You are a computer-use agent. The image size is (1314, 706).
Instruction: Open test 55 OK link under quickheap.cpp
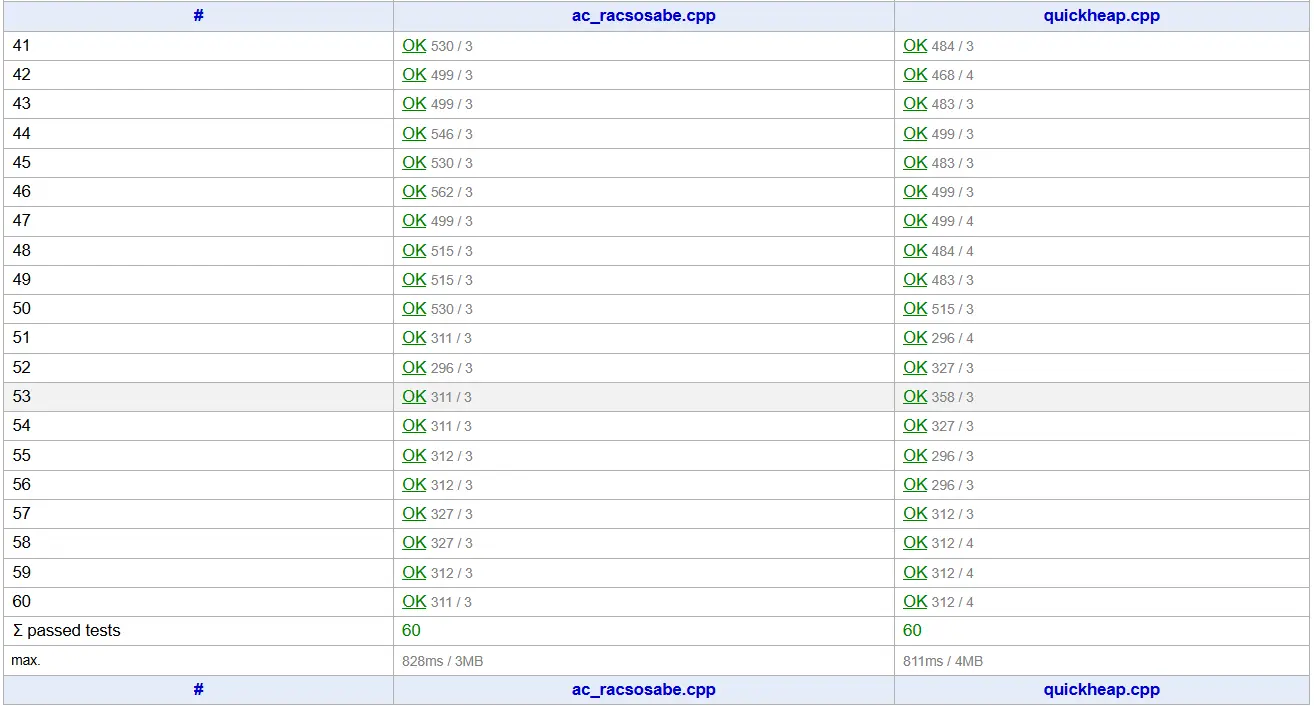[915, 455]
